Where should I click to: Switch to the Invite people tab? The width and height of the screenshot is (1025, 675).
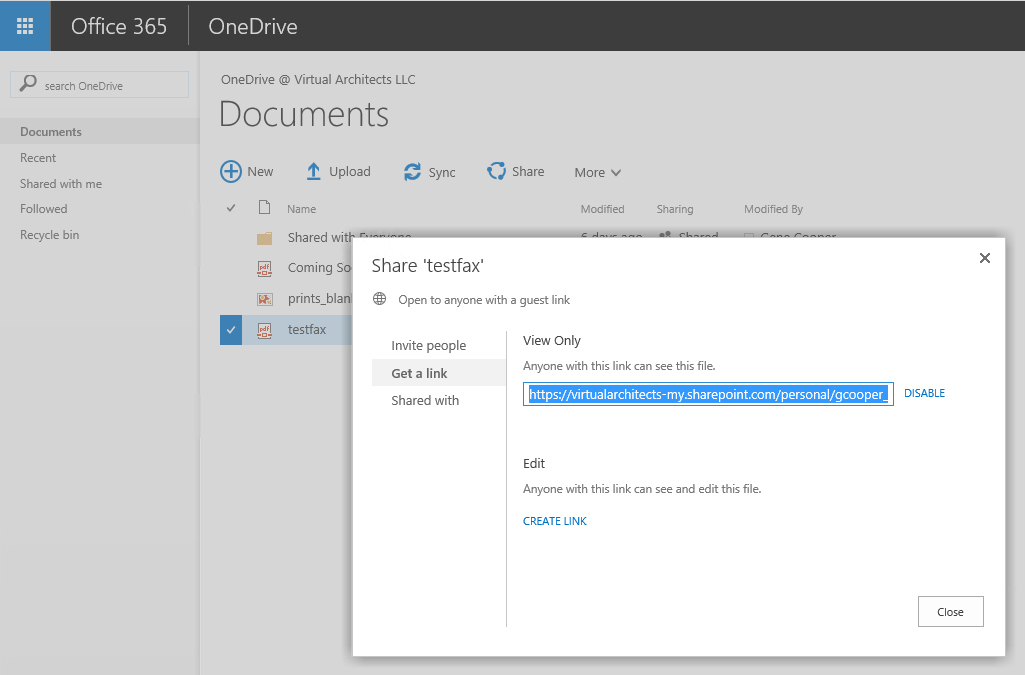[x=429, y=346]
